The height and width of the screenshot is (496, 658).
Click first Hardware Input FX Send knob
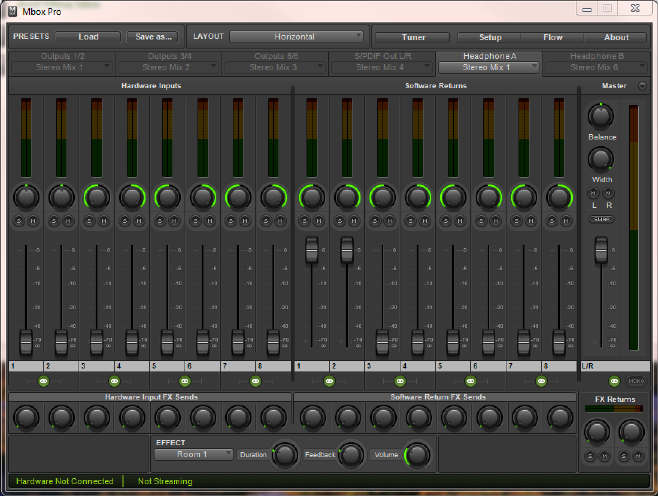pos(26,418)
